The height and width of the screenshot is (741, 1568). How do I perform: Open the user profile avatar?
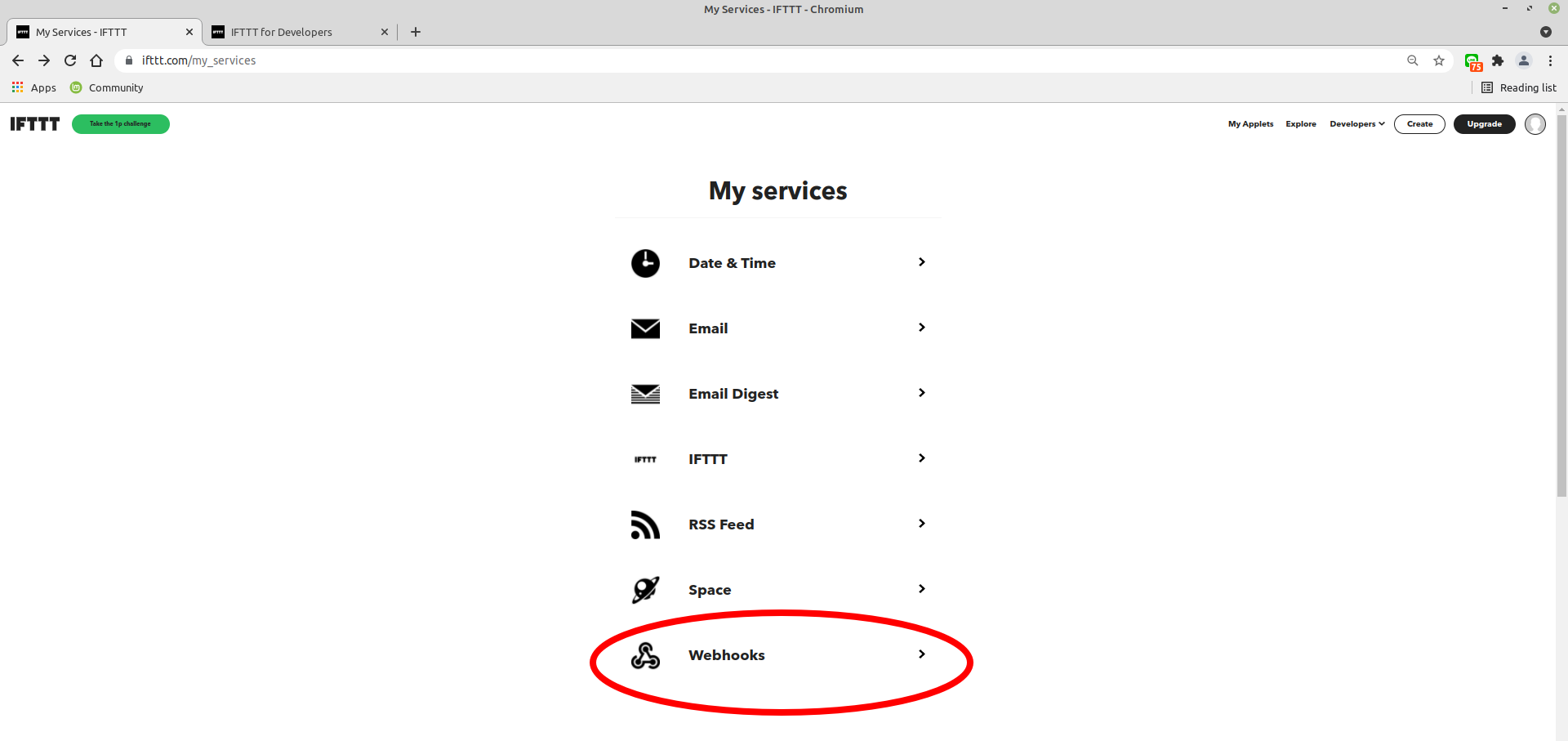click(x=1535, y=124)
